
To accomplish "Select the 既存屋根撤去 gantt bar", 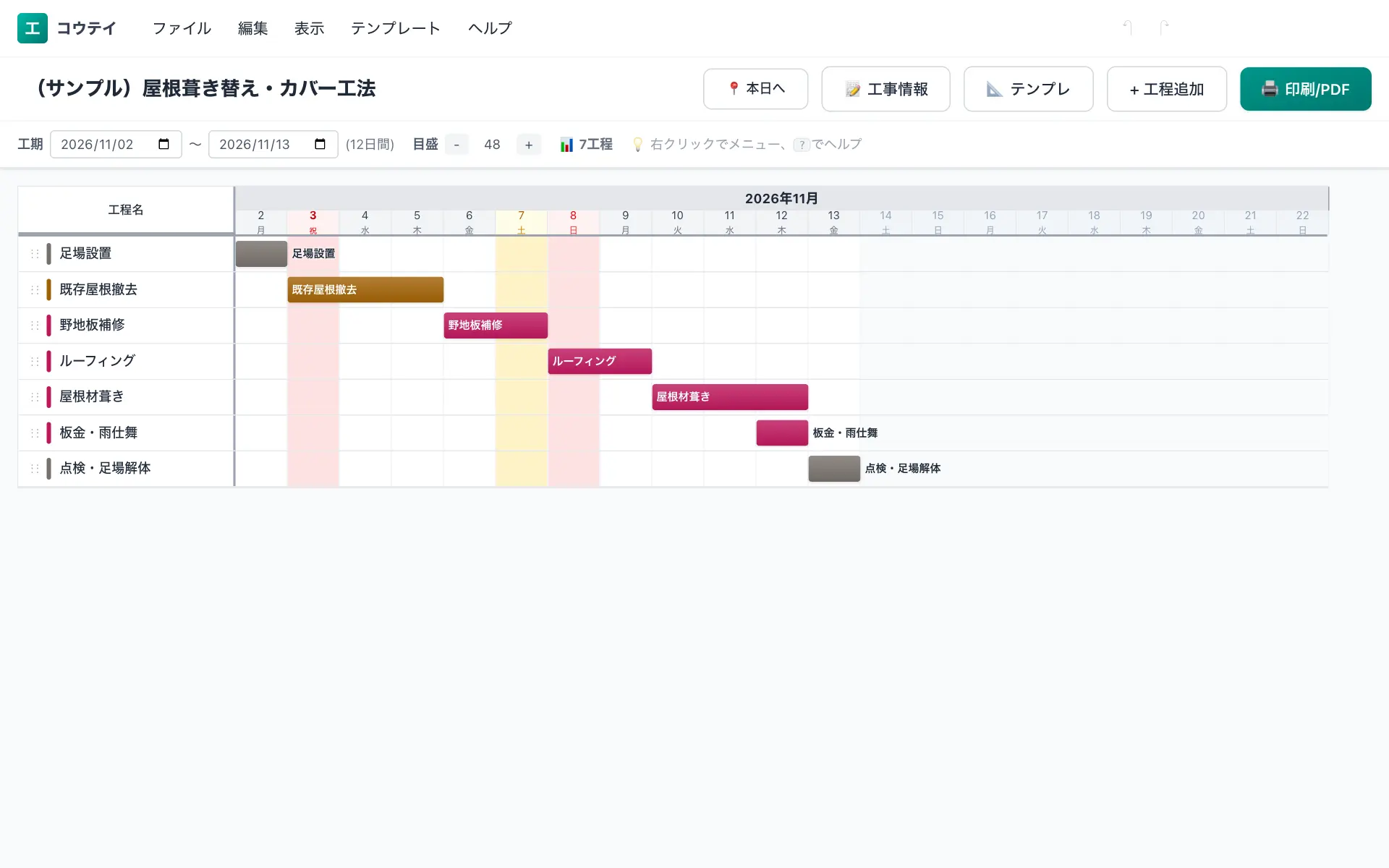I will [x=365, y=289].
